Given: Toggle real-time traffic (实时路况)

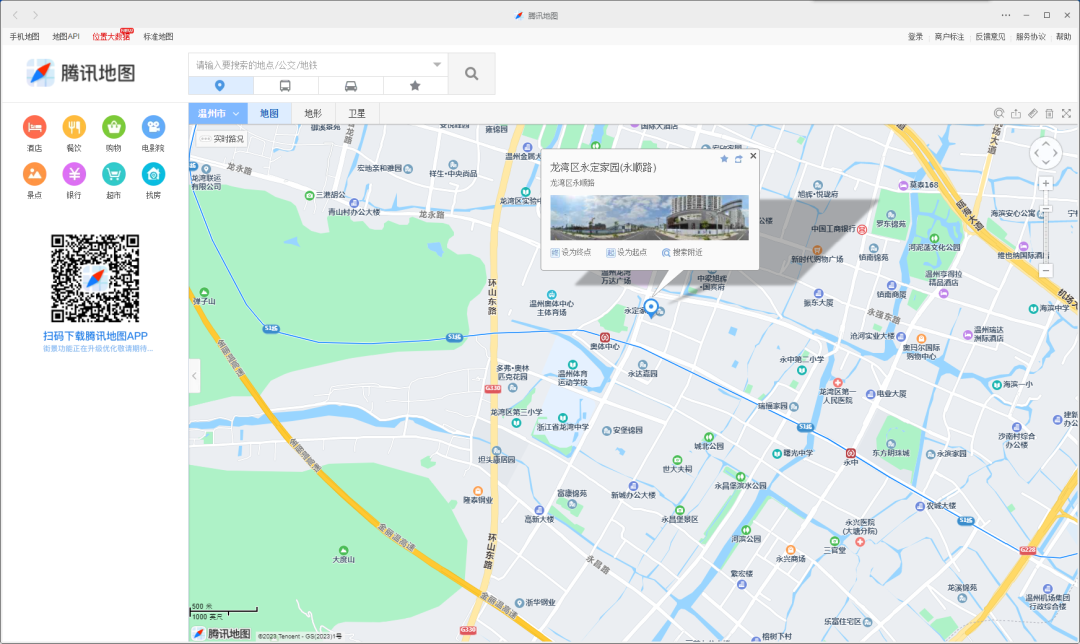Looking at the screenshot, I should tap(222, 138).
